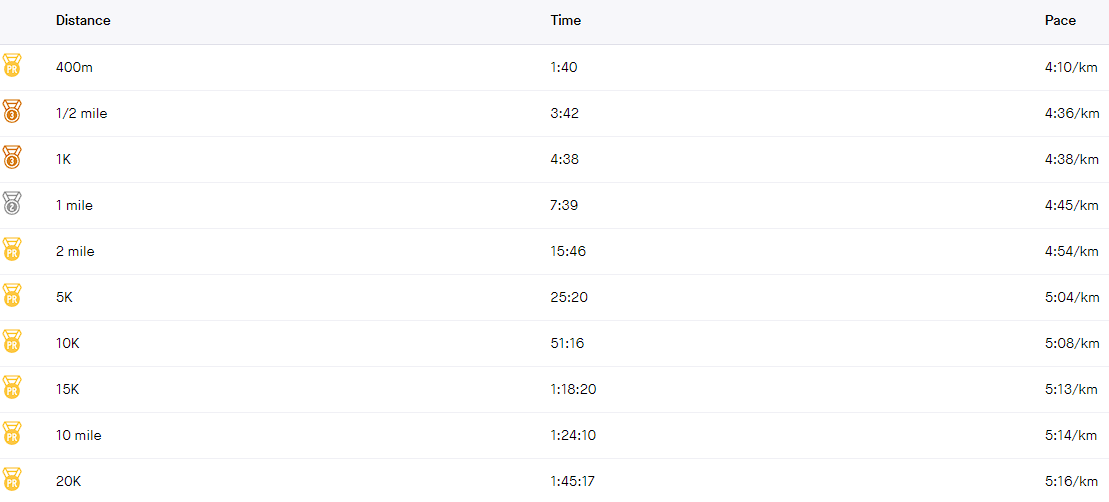Click the PR medal icon beside 10K
The image size is (1109, 502).
click(12, 341)
